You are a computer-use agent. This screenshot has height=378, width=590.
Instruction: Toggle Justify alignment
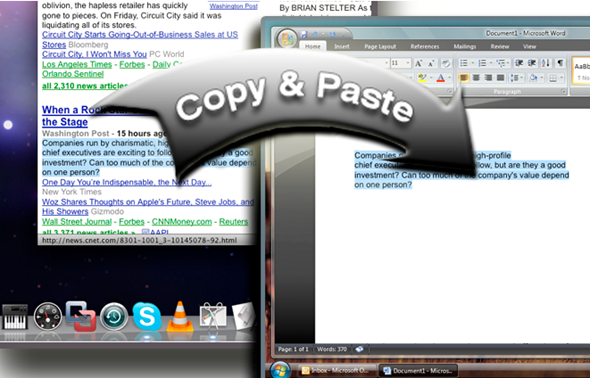pyautogui.click(x=500, y=78)
